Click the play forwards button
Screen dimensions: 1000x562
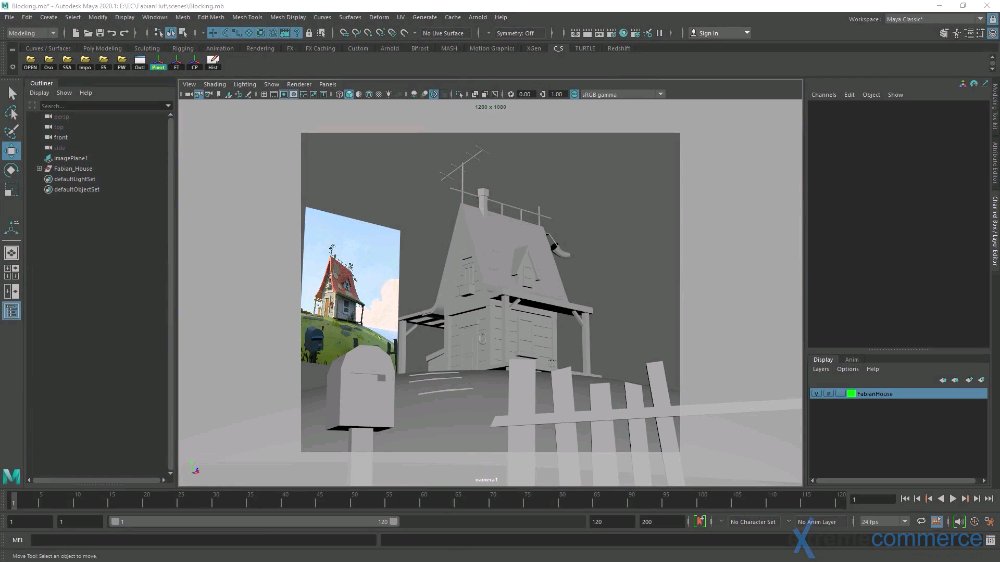(x=953, y=498)
